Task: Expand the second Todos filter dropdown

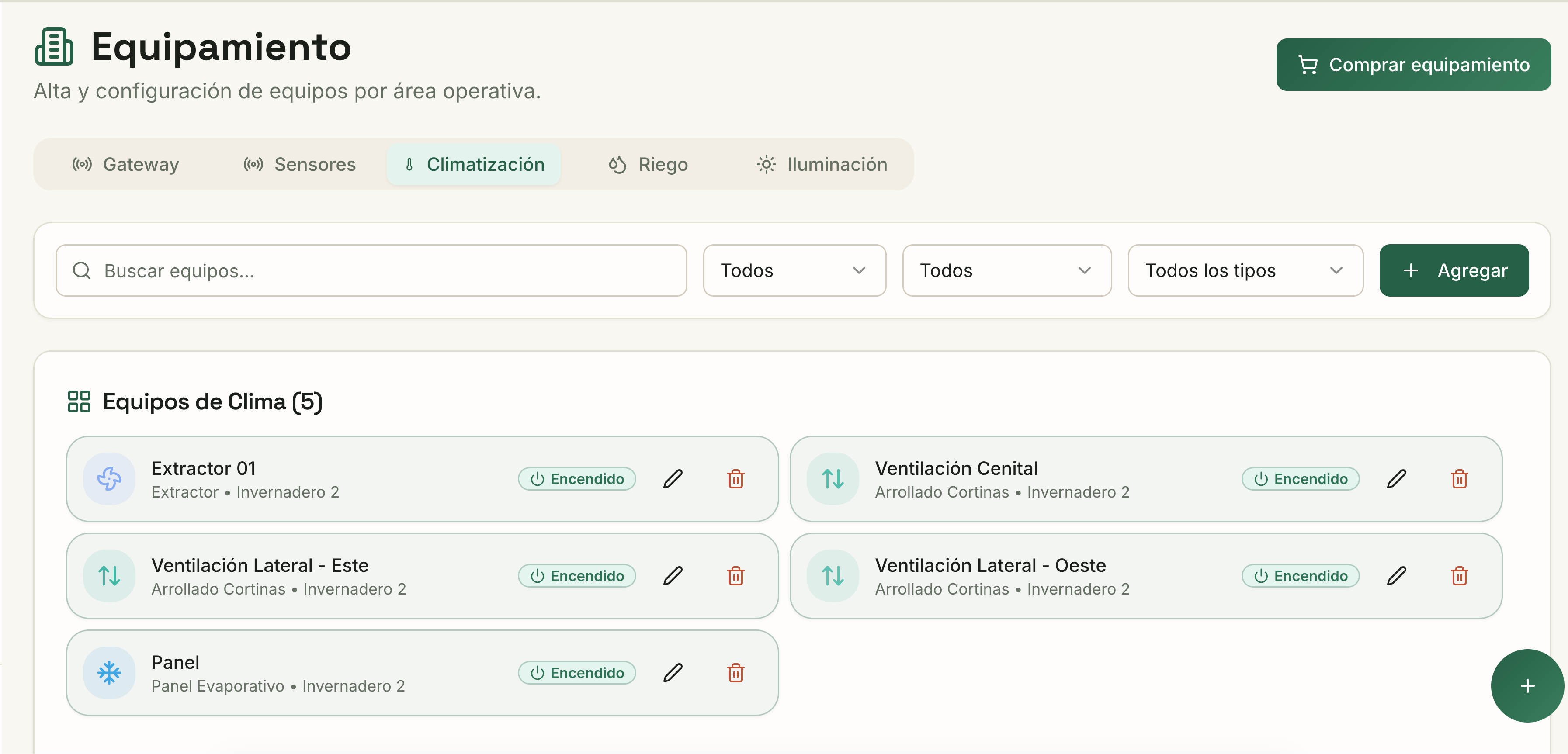Action: (x=1007, y=270)
